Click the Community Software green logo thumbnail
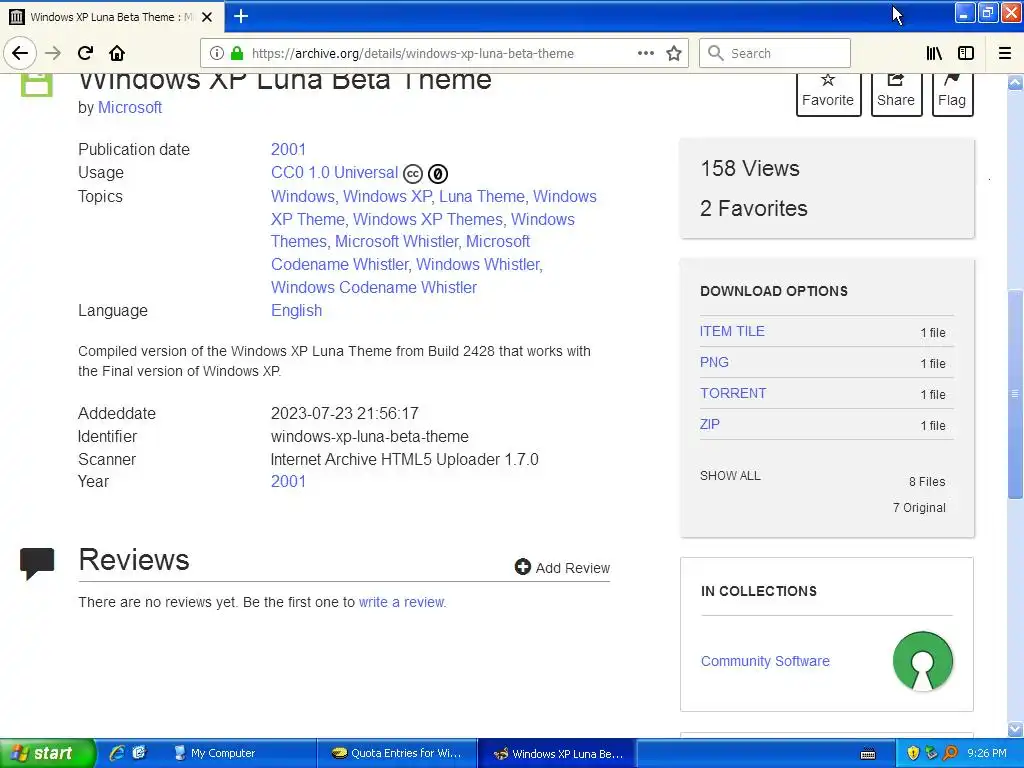The height and width of the screenshot is (768, 1024). click(923, 661)
